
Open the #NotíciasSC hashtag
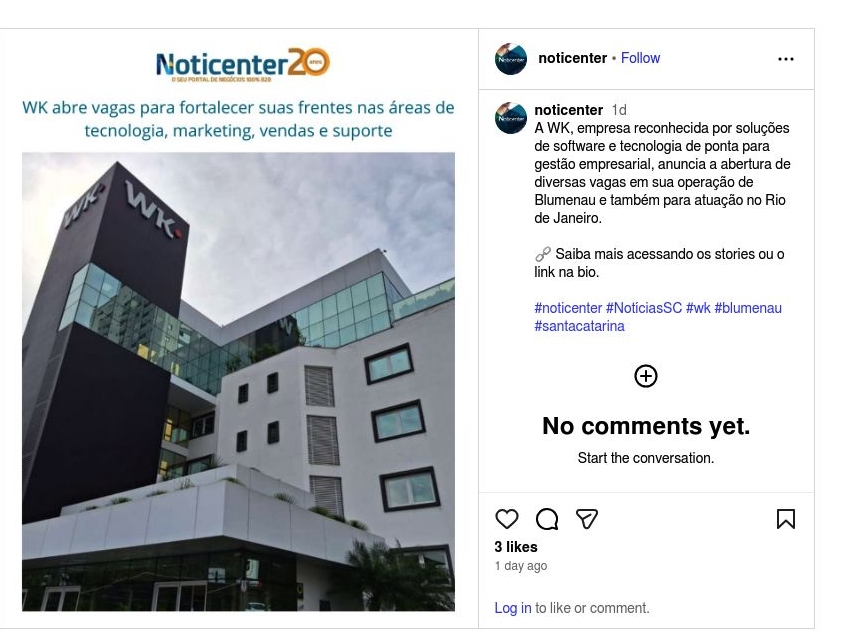[644, 308]
